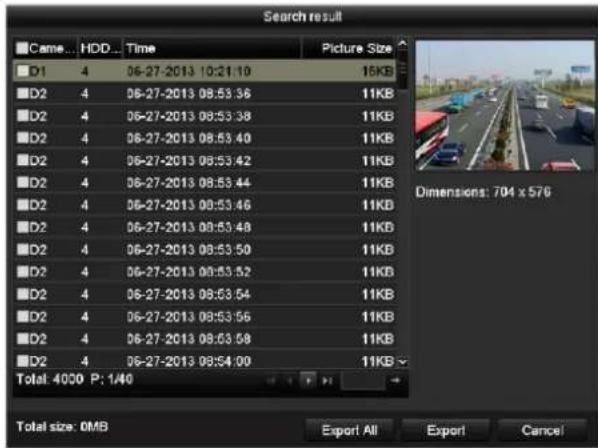598x448 pixels.
Task: Check the D1 10:21:10 row checkbox
Action: (23, 71)
